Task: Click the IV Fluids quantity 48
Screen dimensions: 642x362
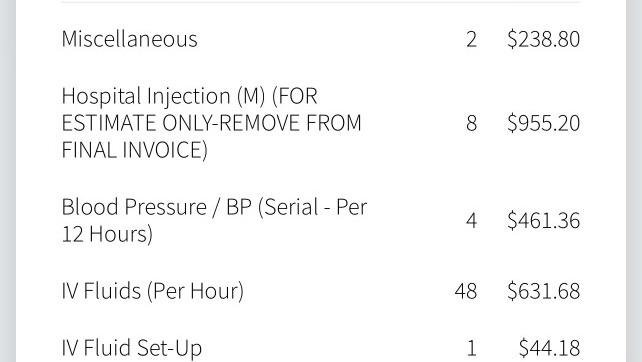Action: [x=466, y=292]
